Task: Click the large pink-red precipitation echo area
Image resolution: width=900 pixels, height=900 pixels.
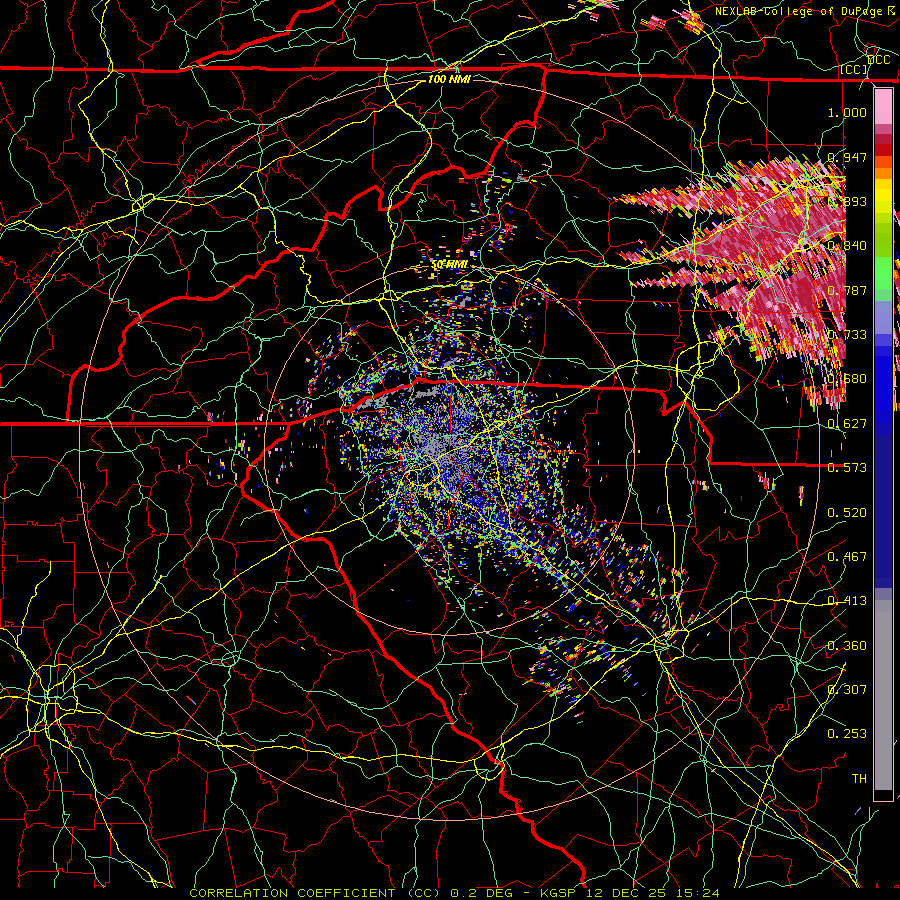Action: tap(769, 258)
